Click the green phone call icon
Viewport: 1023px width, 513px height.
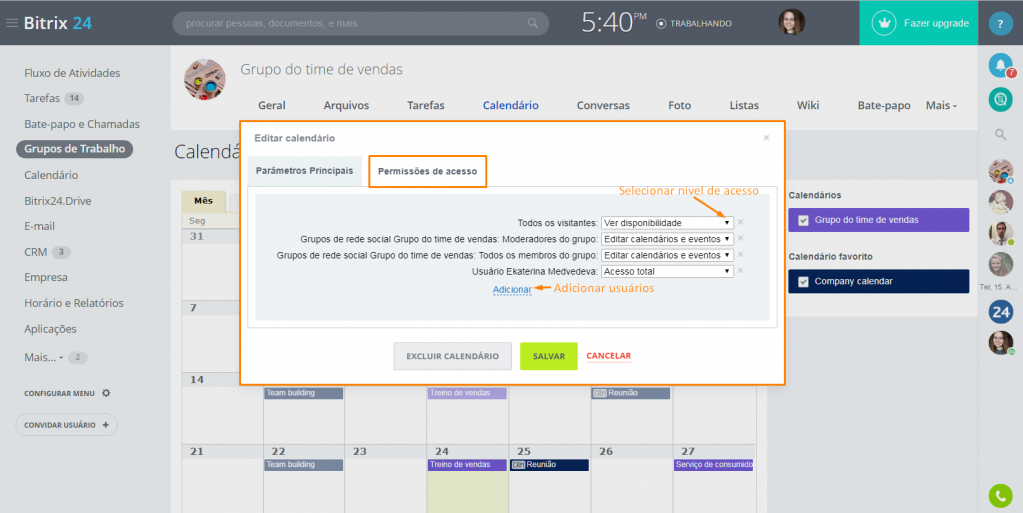point(1000,495)
